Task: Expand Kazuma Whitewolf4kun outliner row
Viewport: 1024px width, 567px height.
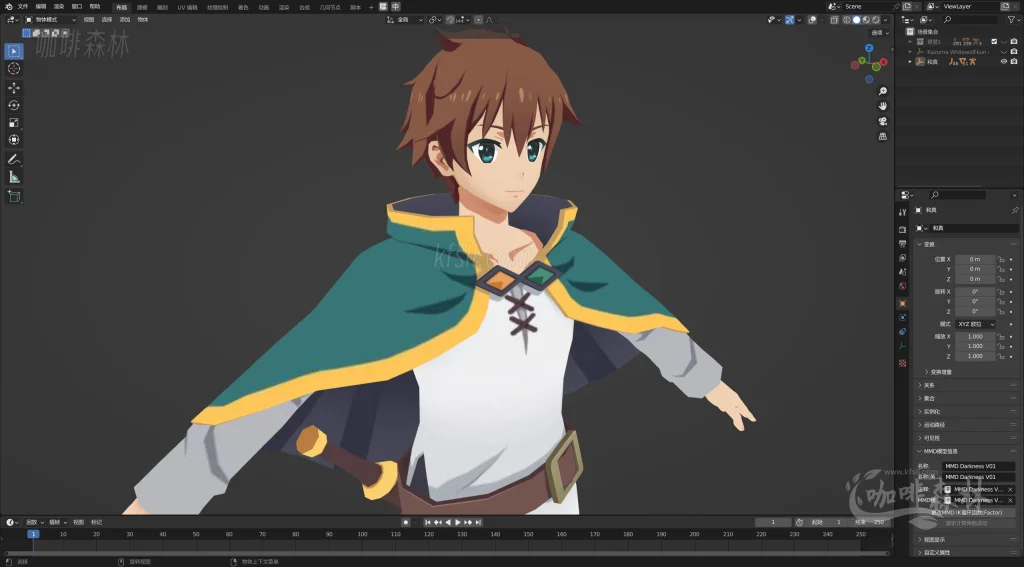Action: coord(910,52)
